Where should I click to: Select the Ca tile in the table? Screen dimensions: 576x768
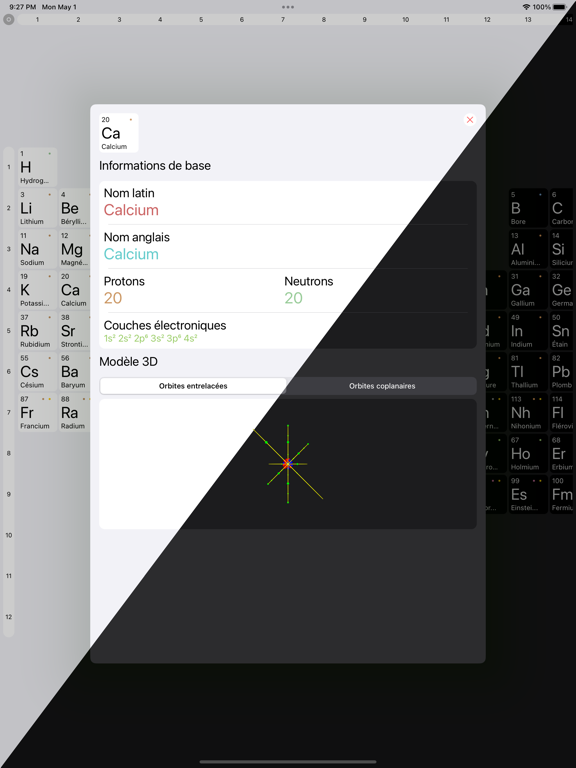point(74,290)
